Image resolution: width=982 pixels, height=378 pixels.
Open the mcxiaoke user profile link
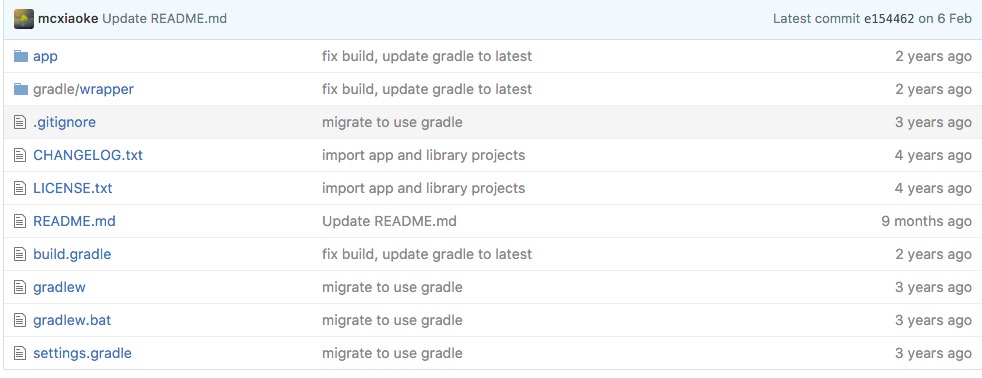point(68,19)
